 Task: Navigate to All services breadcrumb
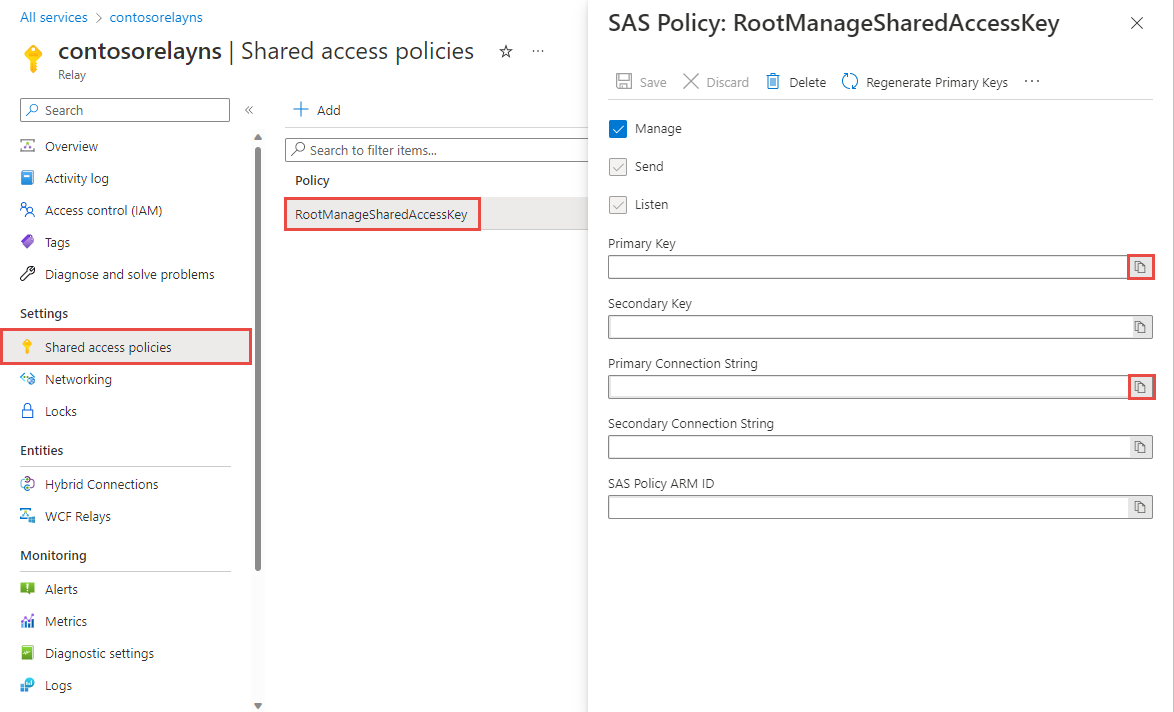pyautogui.click(x=53, y=17)
